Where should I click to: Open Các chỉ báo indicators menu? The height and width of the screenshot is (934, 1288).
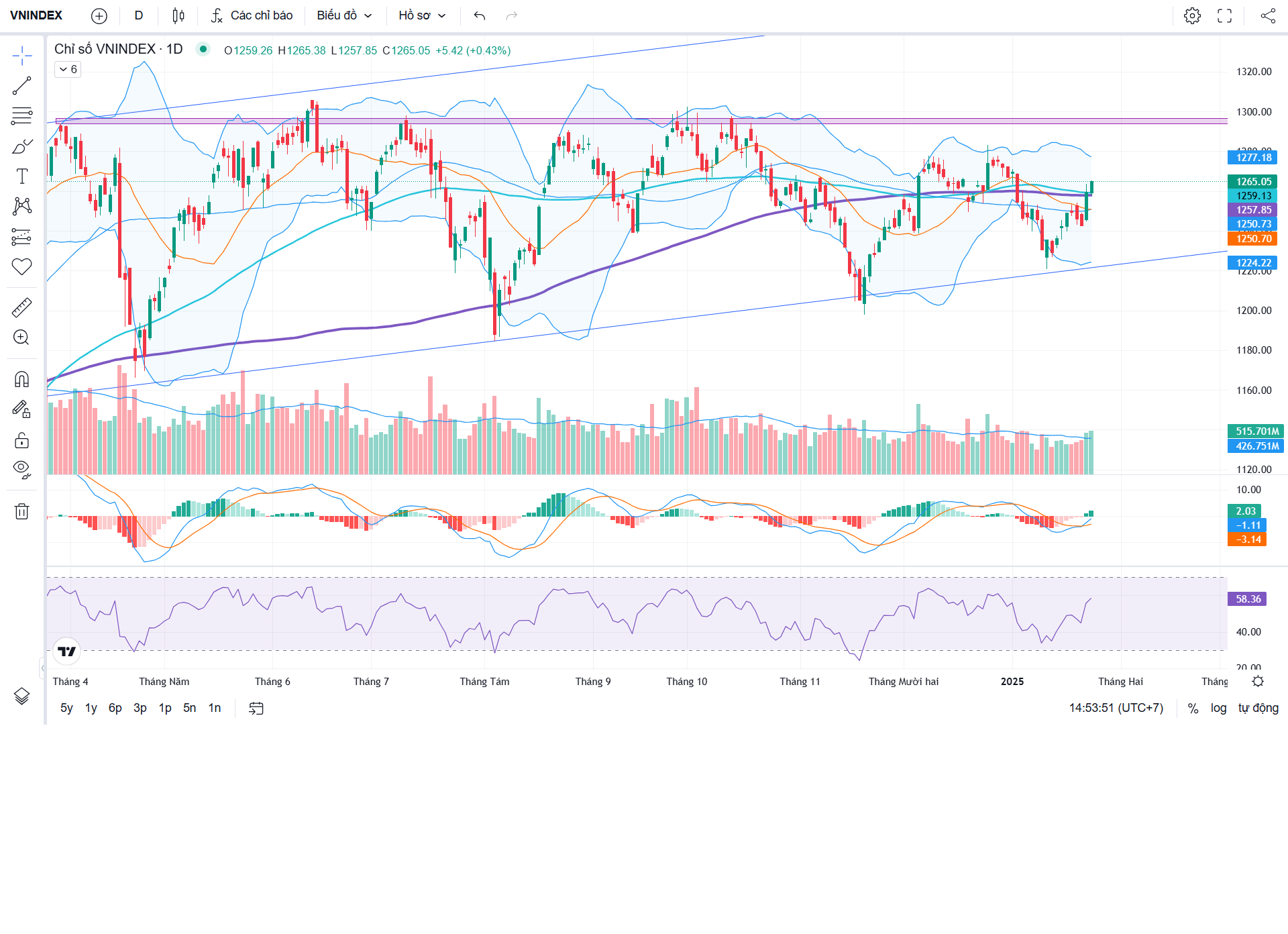252,15
